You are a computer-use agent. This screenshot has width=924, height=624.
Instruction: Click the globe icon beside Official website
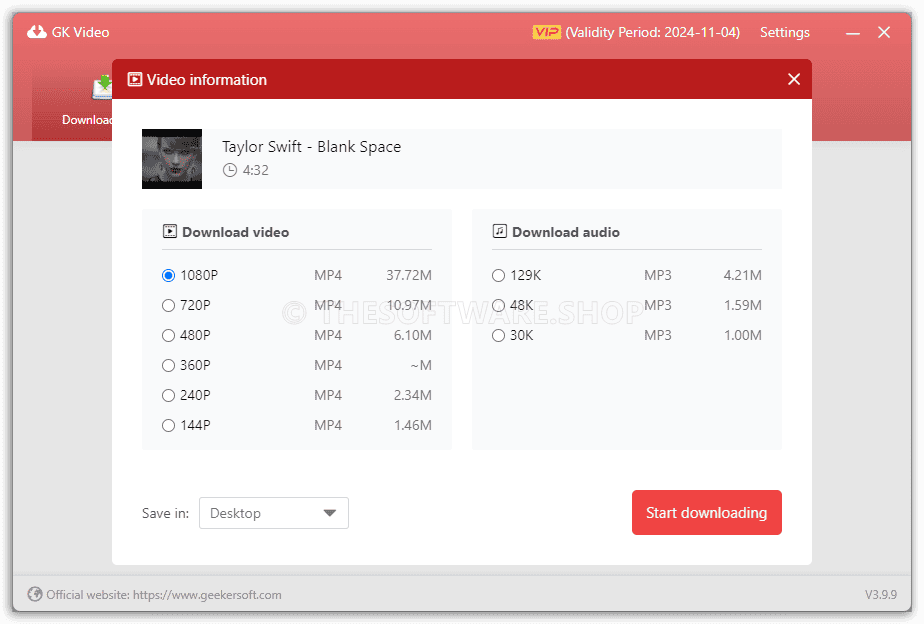pyautogui.click(x=35, y=594)
